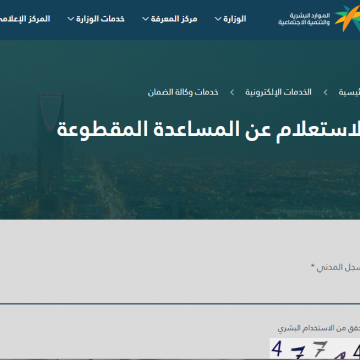Click the ministry star logo icon
Screen dimensions: 360x360
(x=348, y=18)
